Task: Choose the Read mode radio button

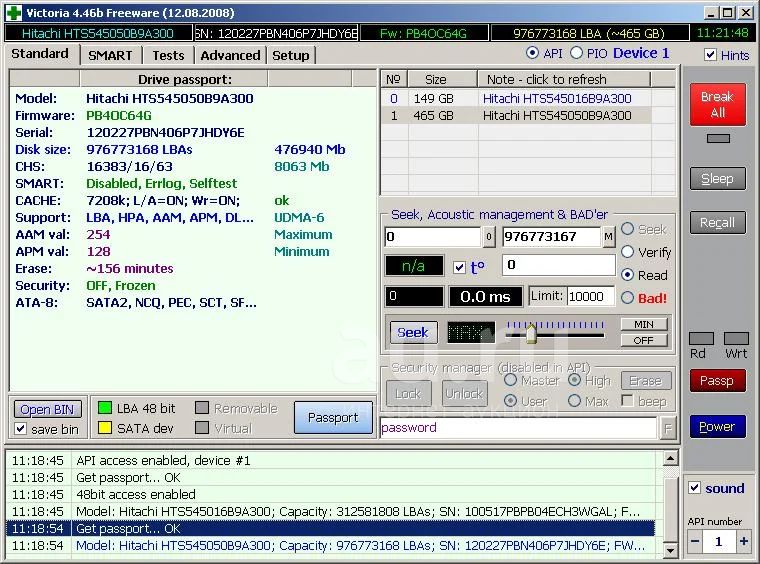Action: coord(627,275)
